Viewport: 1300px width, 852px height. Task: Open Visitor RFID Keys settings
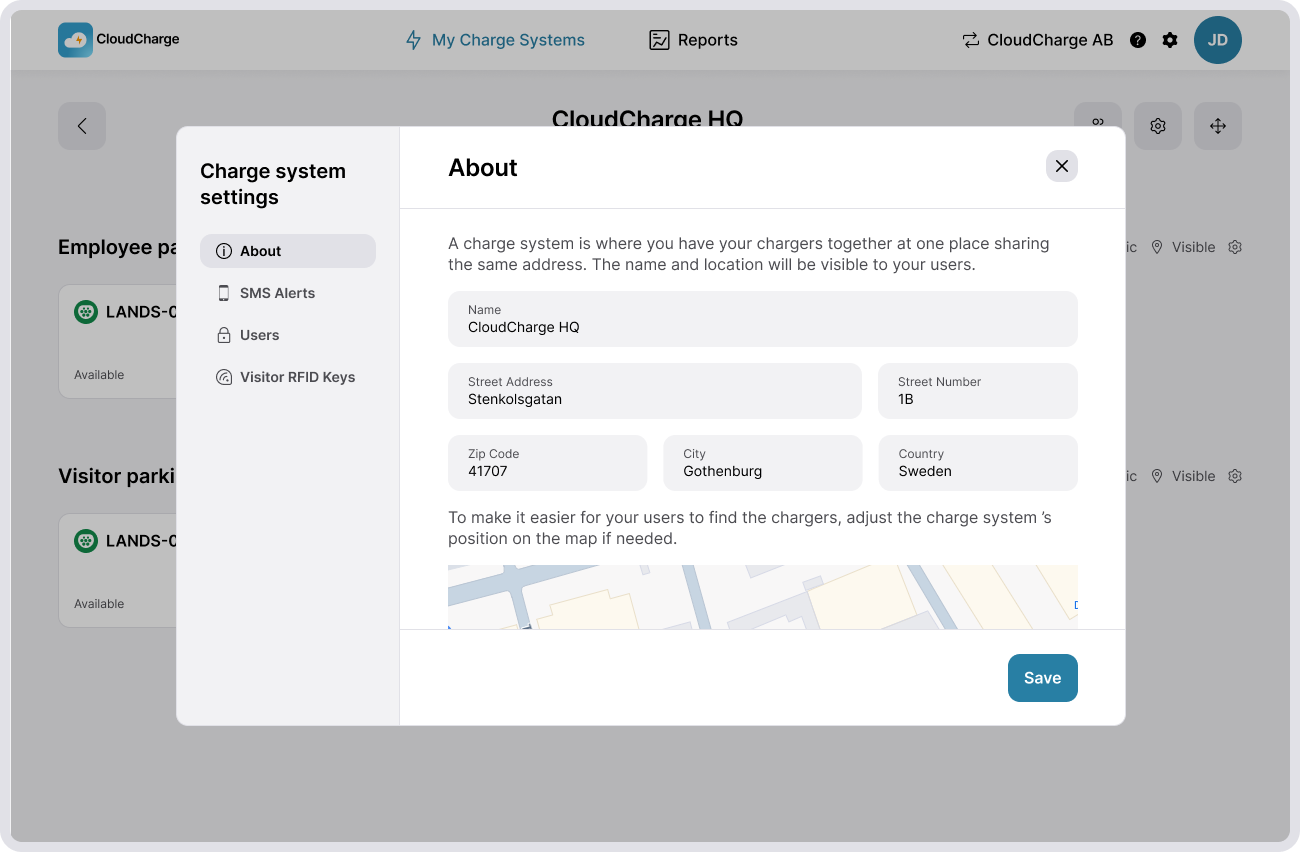point(288,377)
